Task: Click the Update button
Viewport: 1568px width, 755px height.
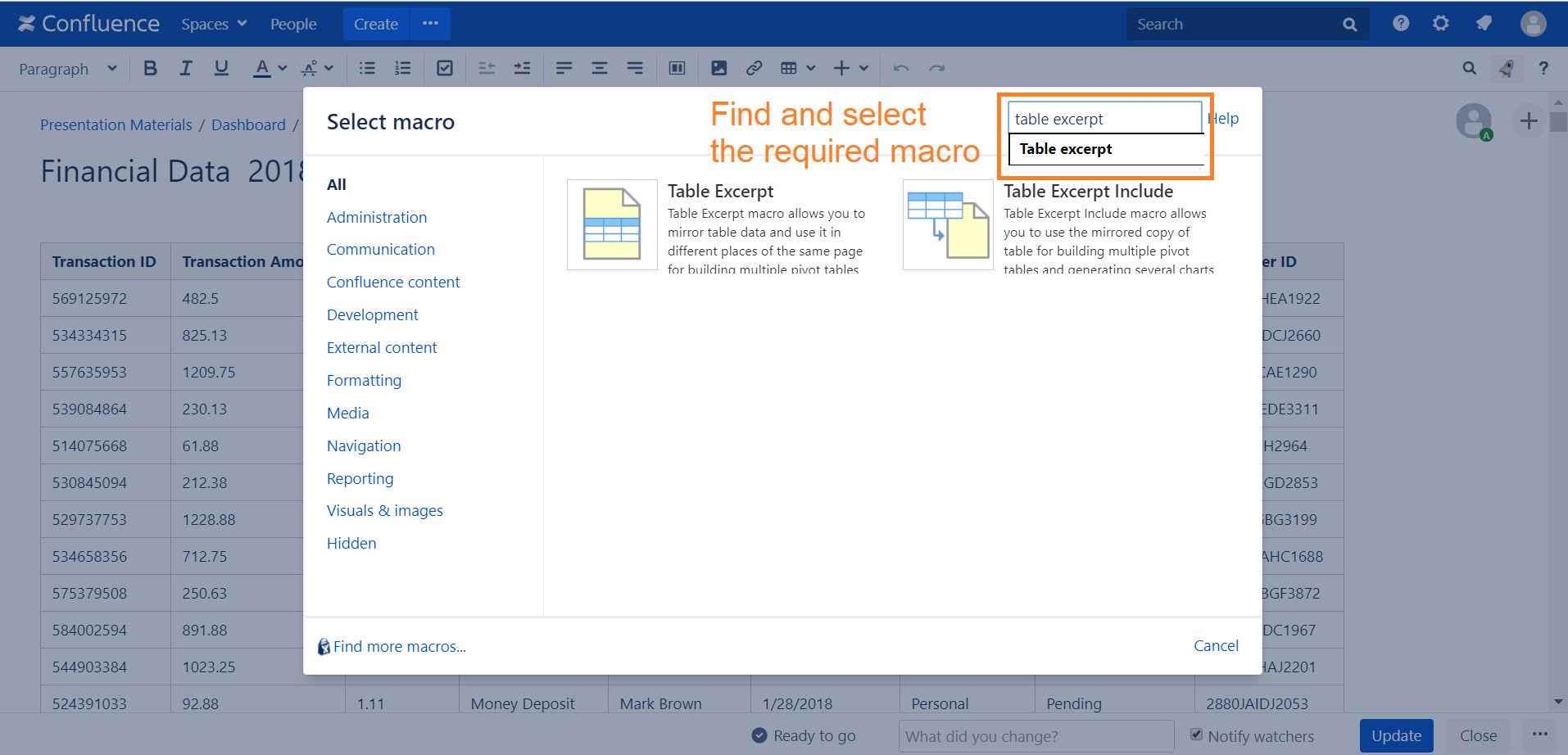Action: [x=1396, y=735]
